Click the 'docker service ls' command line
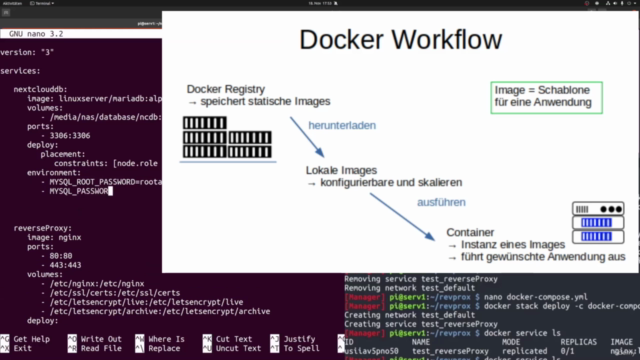Screen dimensions: 640x360 pos(522,333)
